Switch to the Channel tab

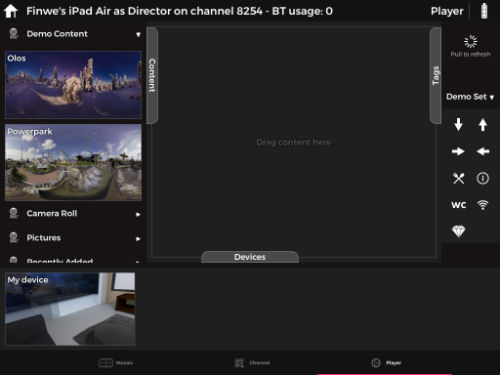252,363
